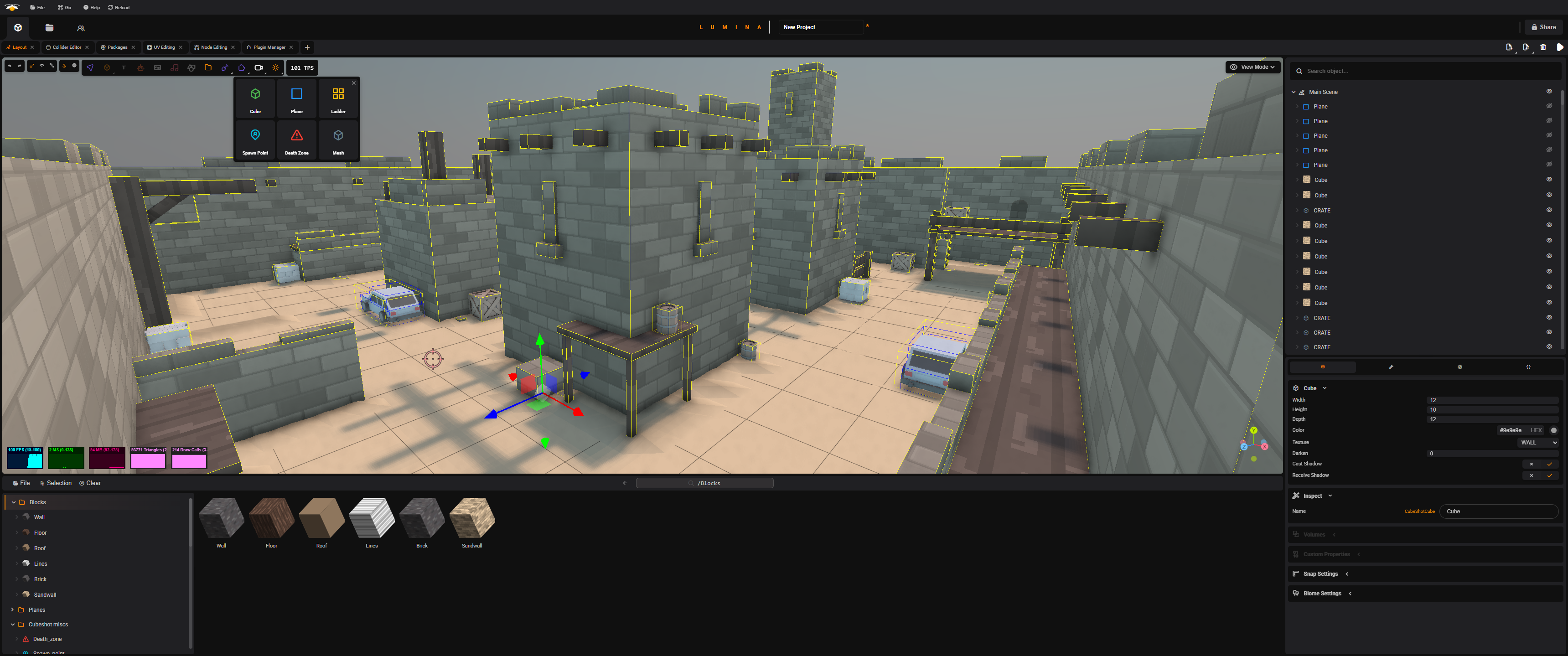Select the Ladder tool from the insert panel
The height and width of the screenshot is (656, 1568).
tap(338, 98)
